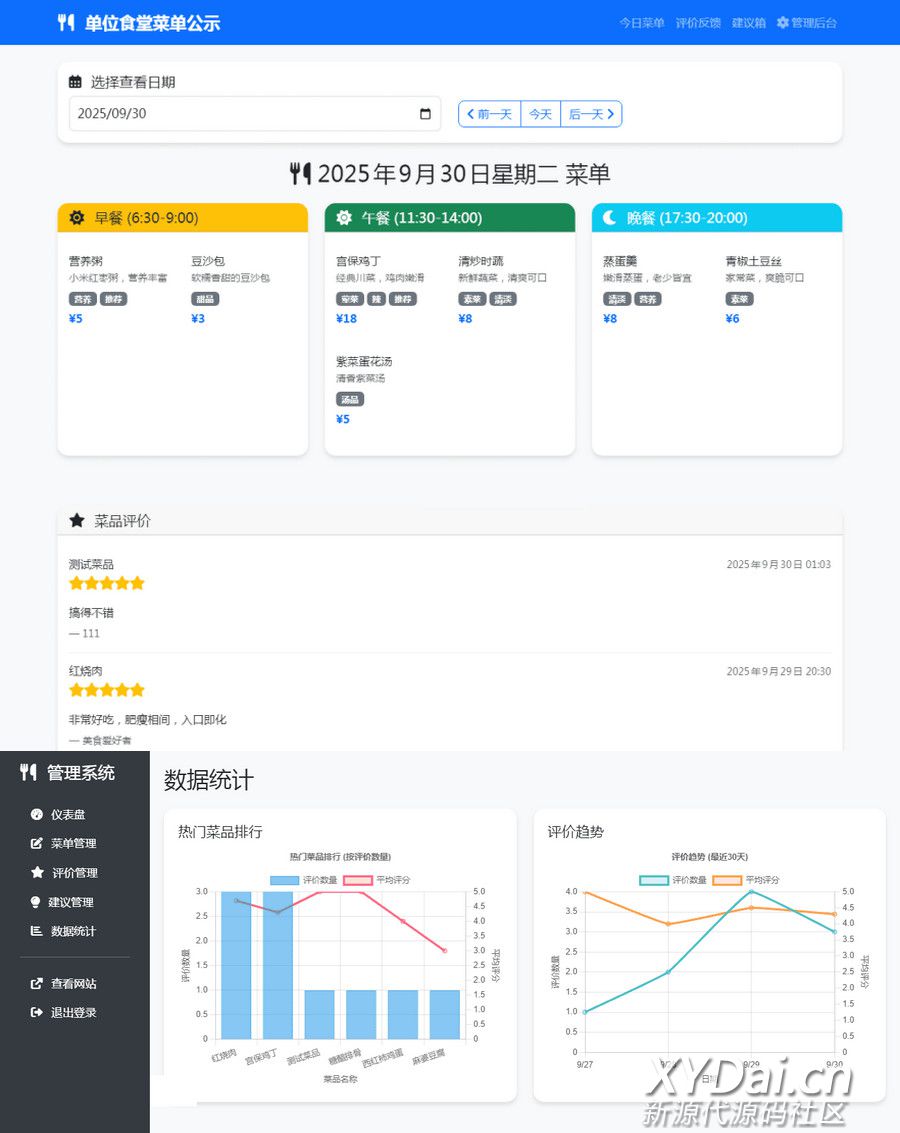Click the 建议管理 lightbulb icon in sidebar
This screenshot has height=1133, width=900.
(x=37, y=902)
